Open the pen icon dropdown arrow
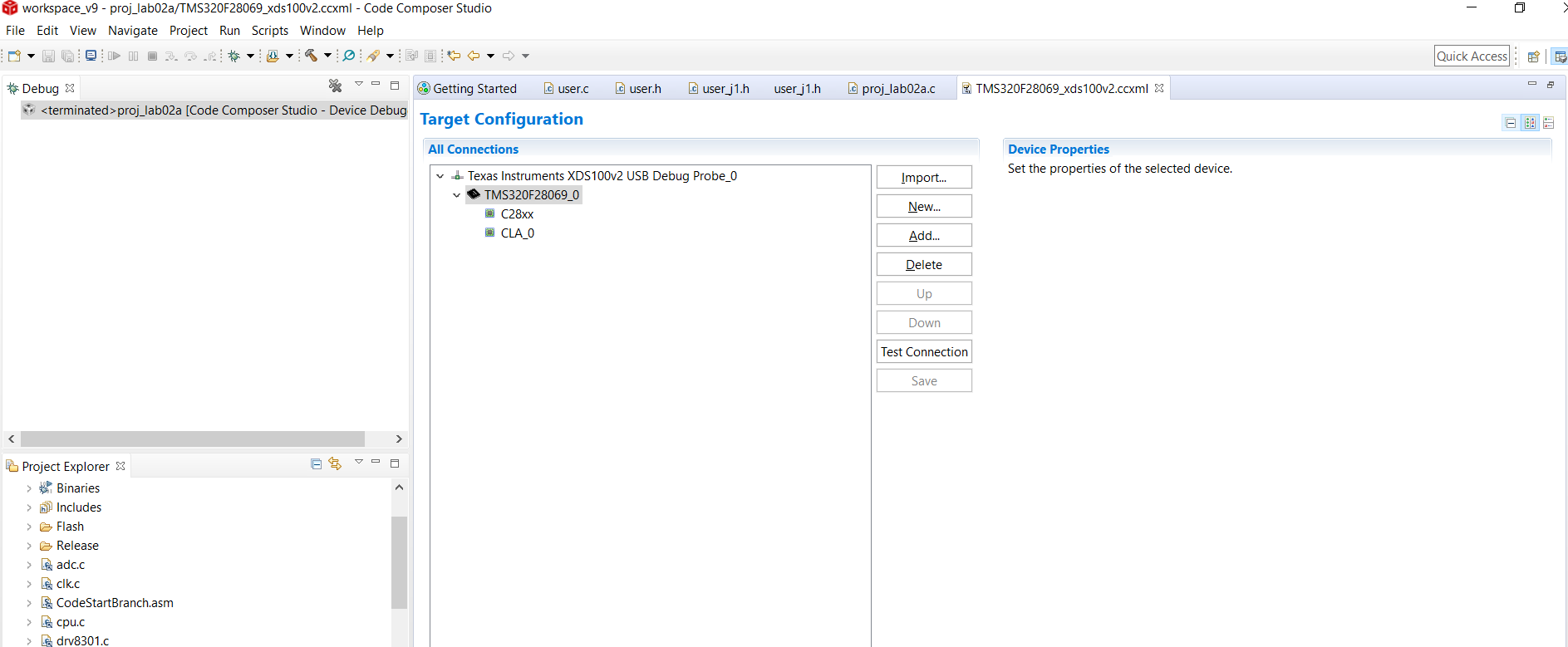 390,56
